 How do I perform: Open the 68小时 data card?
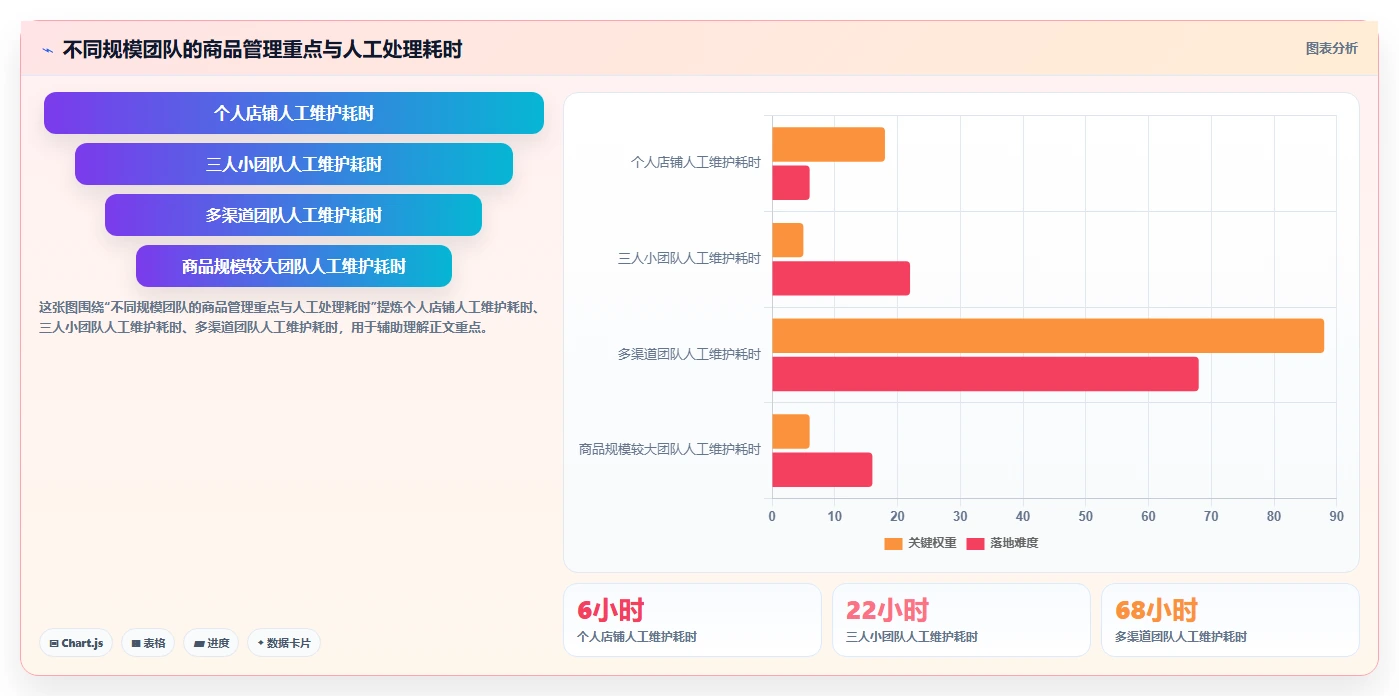[x=1230, y=620]
